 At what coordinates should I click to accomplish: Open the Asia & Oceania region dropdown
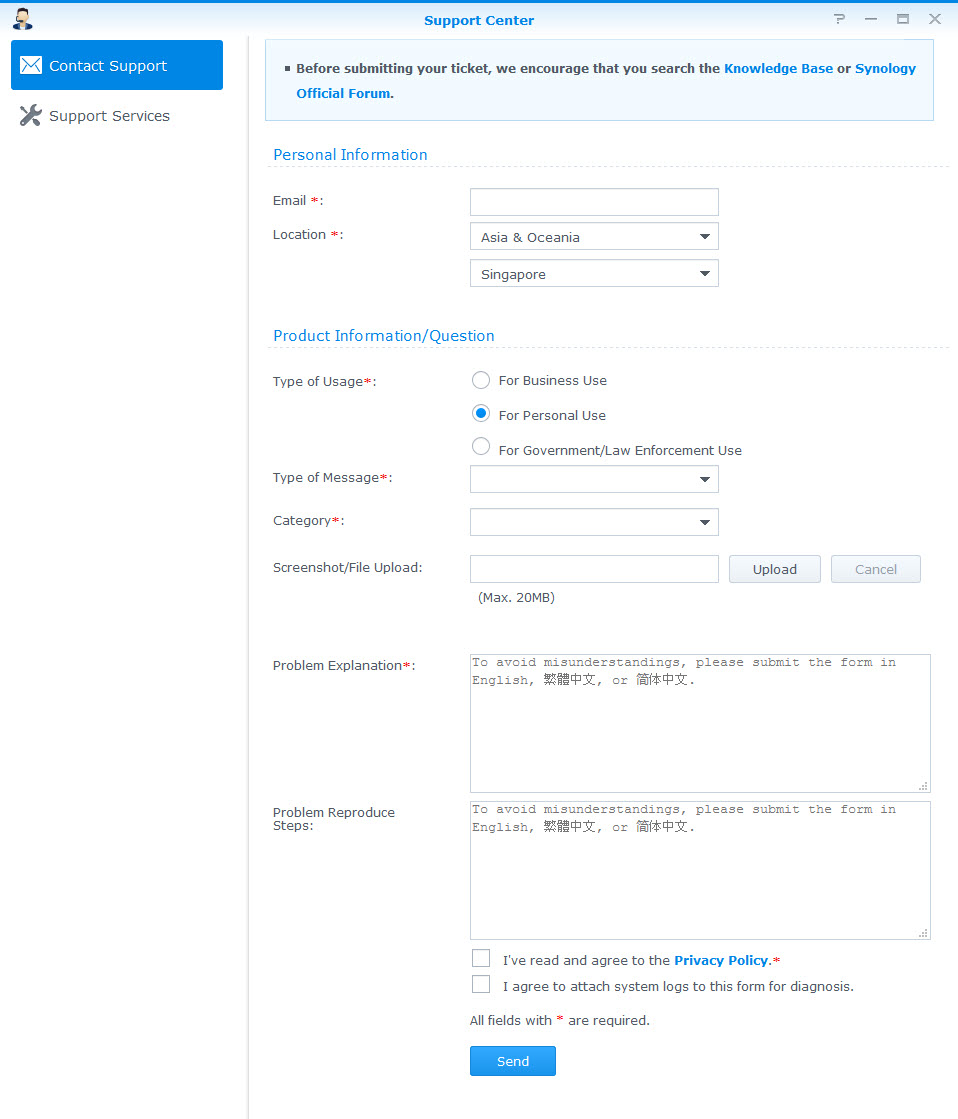click(x=594, y=237)
